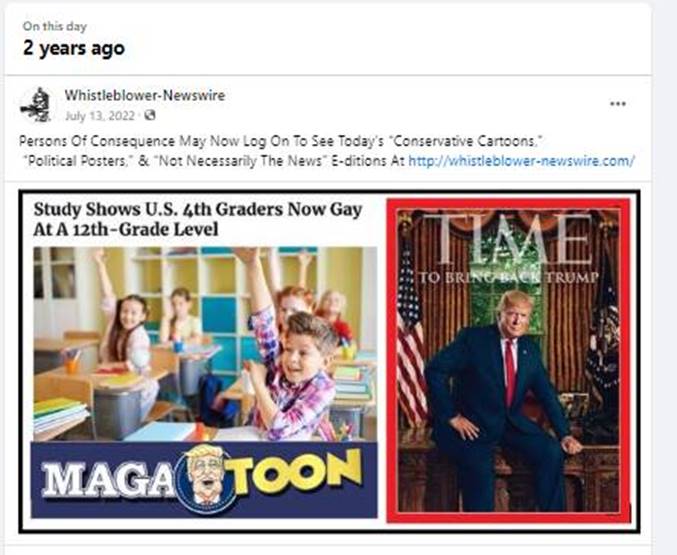Click the Whistleblower-Newswire profile avatar
This screenshot has height=555, width=677.
point(36,105)
